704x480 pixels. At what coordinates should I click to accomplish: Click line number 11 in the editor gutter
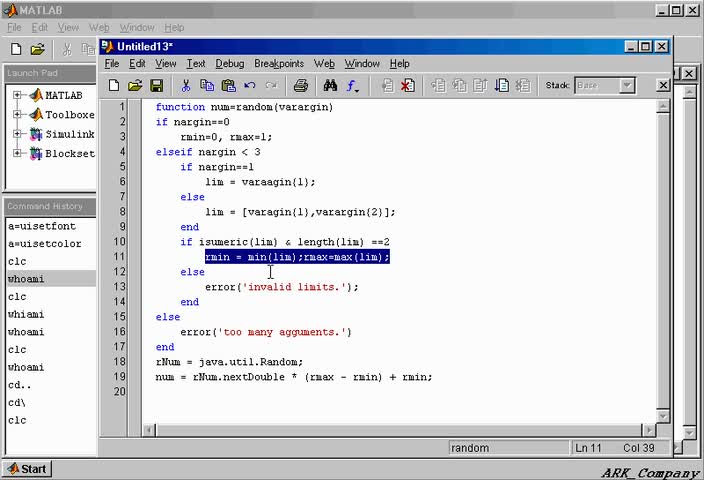click(119, 256)
